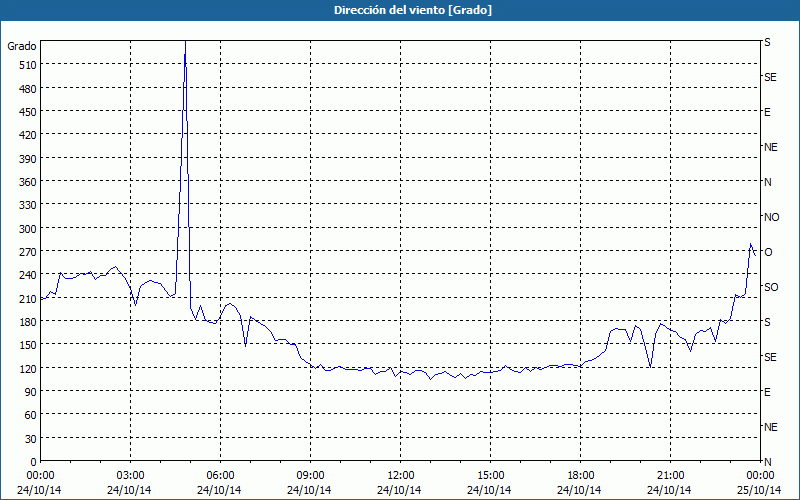Click the NO compass label
The image size is (800, 500).
771,217
